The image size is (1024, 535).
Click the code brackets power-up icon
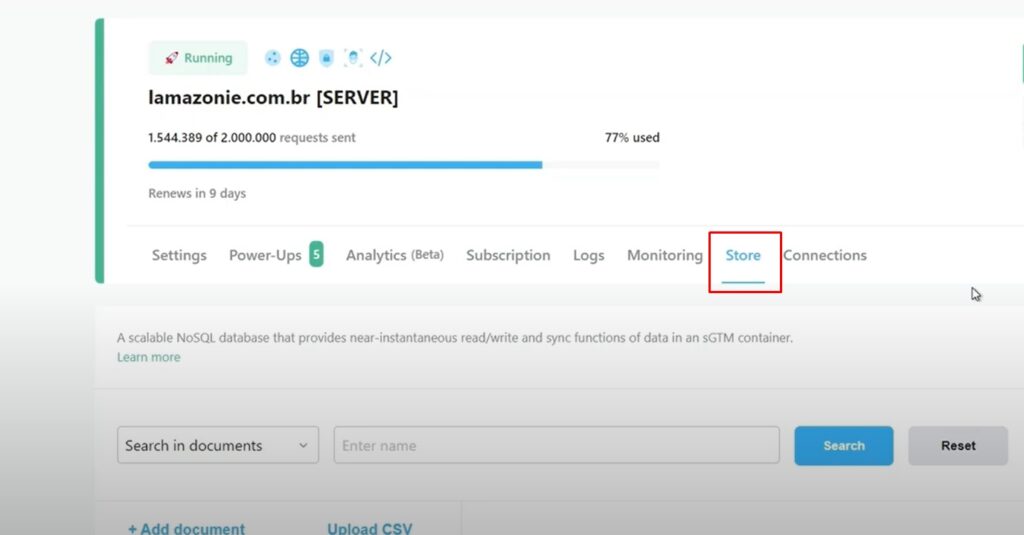pyautogui.click(x=381, y=58)
